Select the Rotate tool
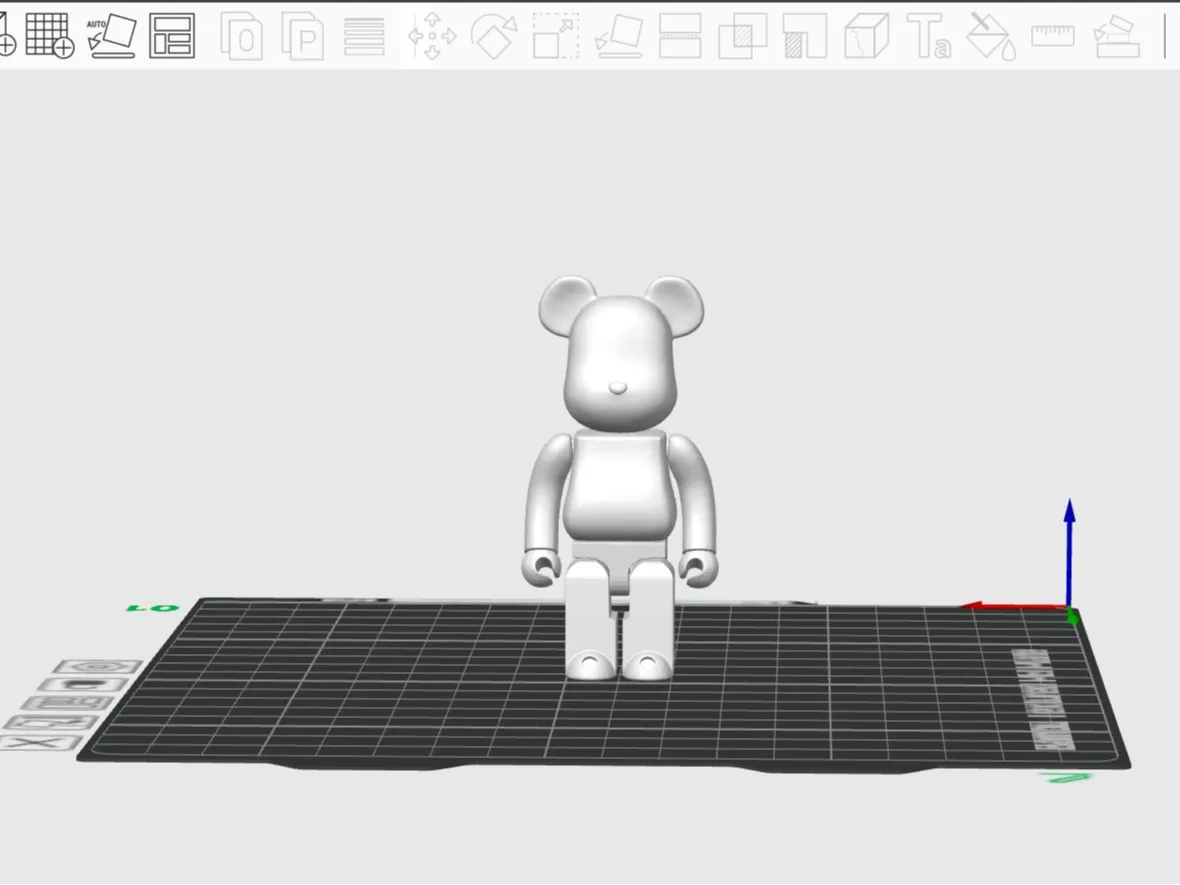This screenshot has width=1180, height=885. (495, 35)
